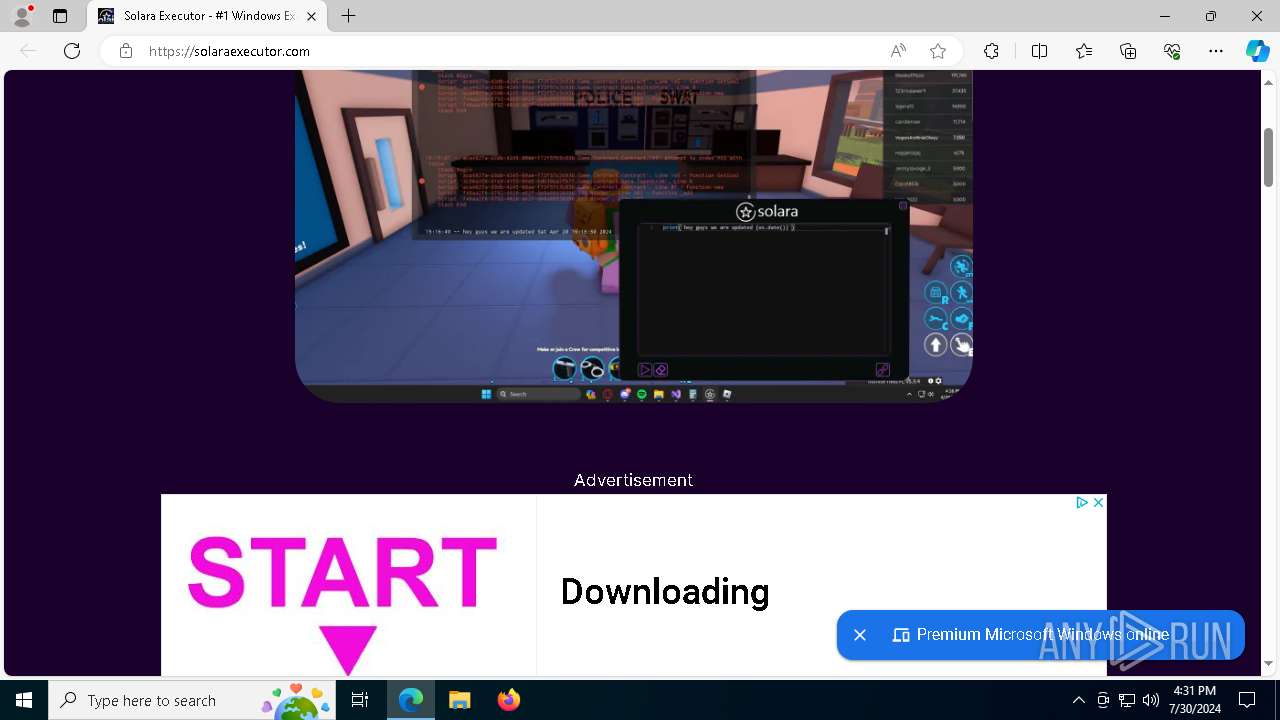Open Browser essentials

pos(1172,51)
